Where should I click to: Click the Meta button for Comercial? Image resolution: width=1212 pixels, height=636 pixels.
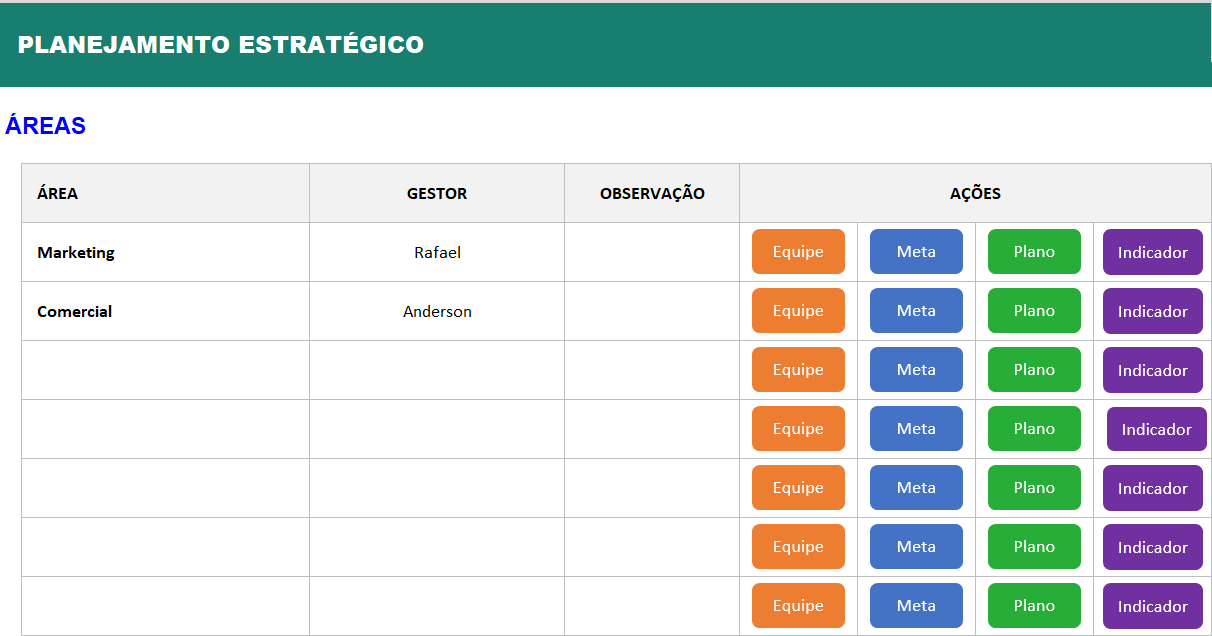click(916, 311)
